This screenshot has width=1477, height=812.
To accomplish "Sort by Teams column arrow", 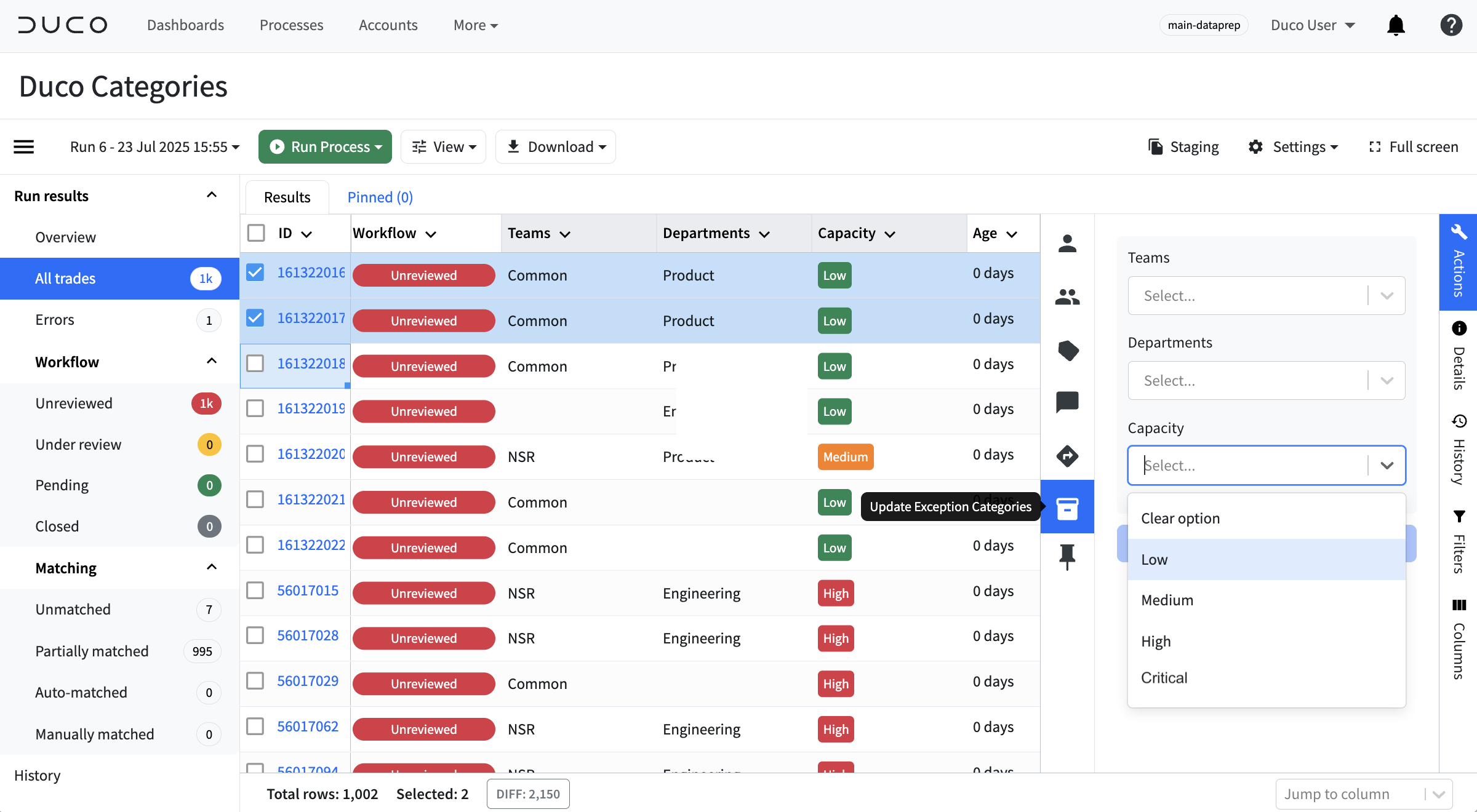I will 565,234.
